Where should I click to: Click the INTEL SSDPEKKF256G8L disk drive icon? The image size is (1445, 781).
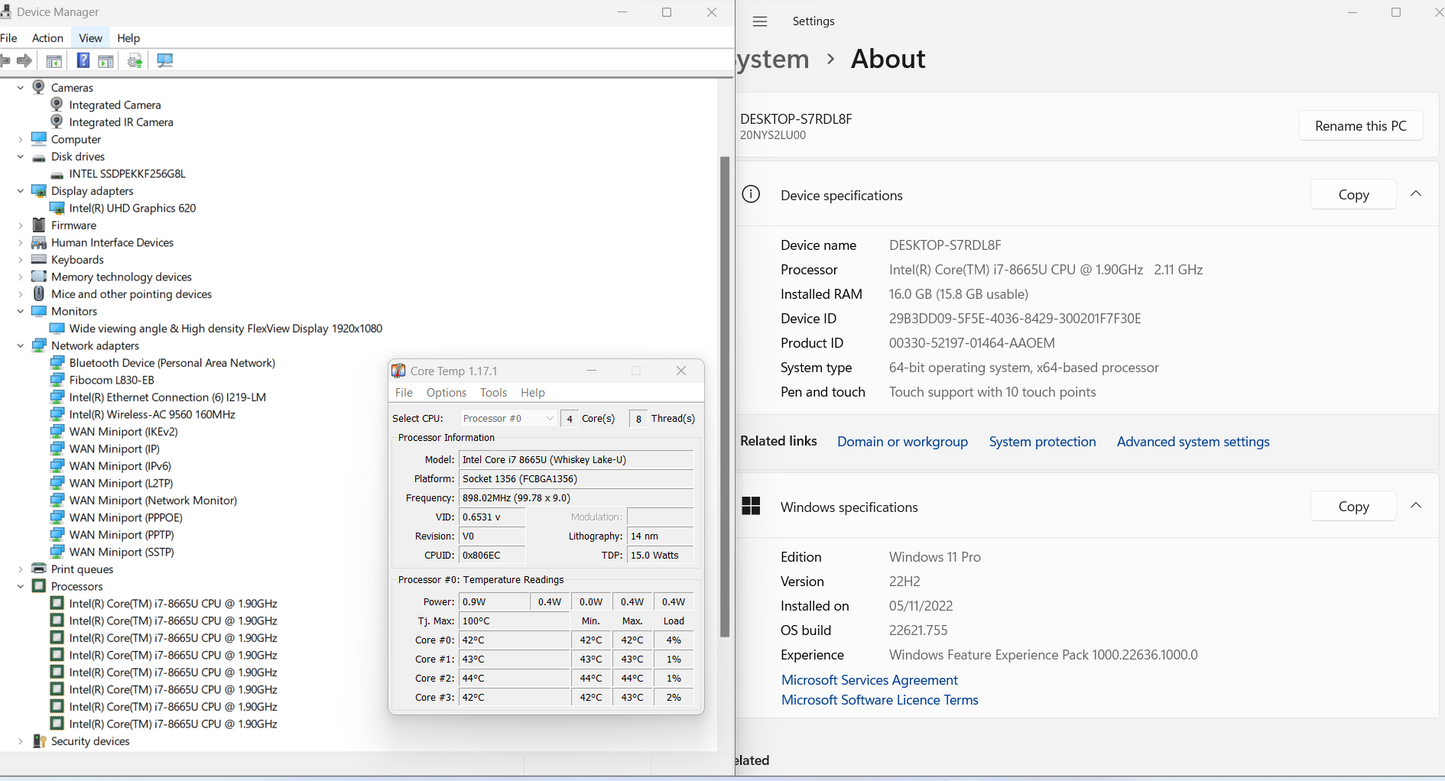pos(57,174)
